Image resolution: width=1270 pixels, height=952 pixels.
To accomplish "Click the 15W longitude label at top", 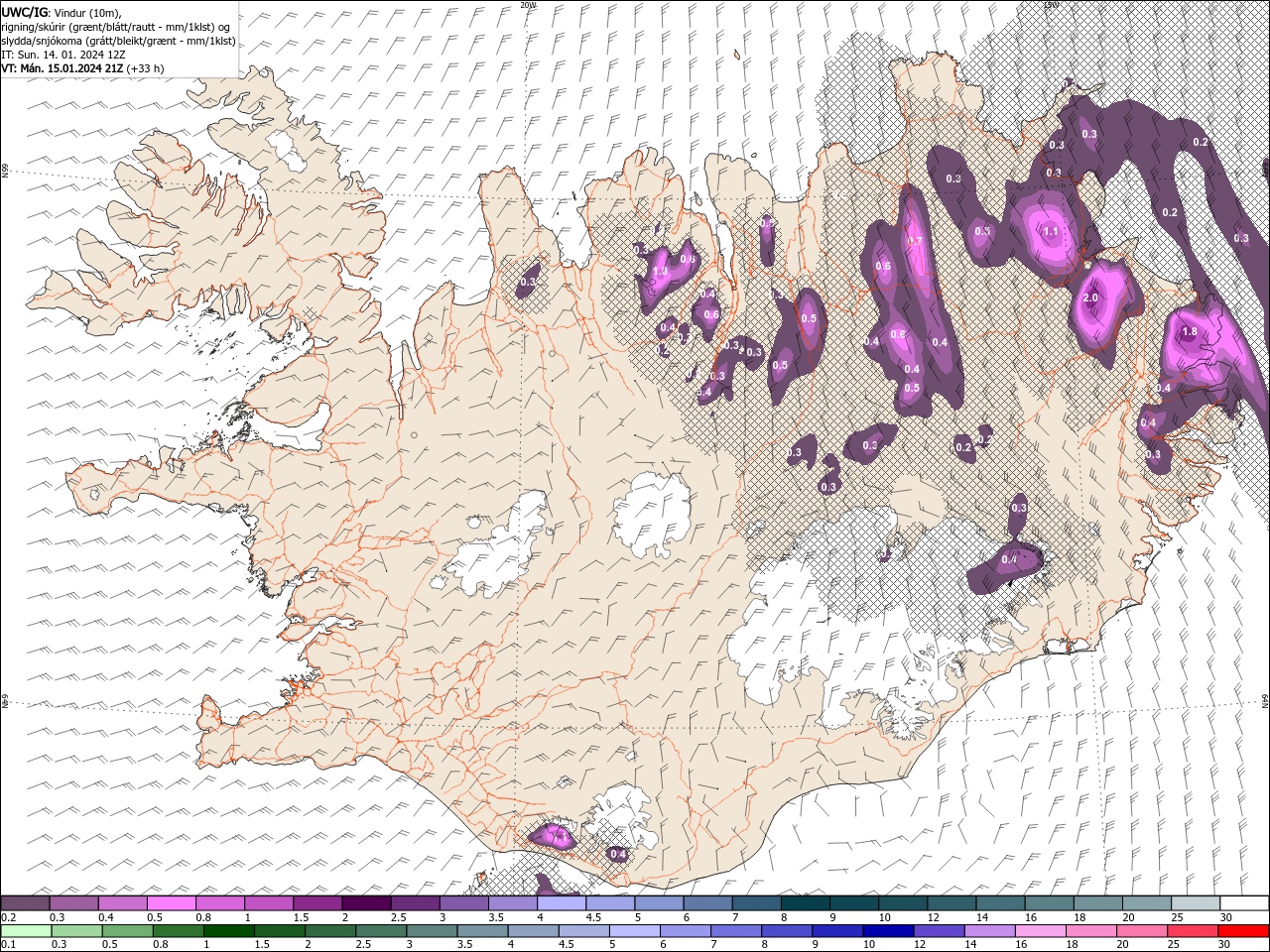I will click(x=1051, y=5).
